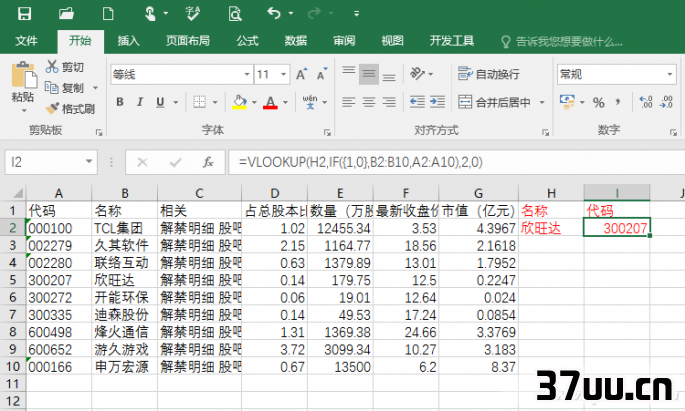Apply percent style icon

[599, 103]
